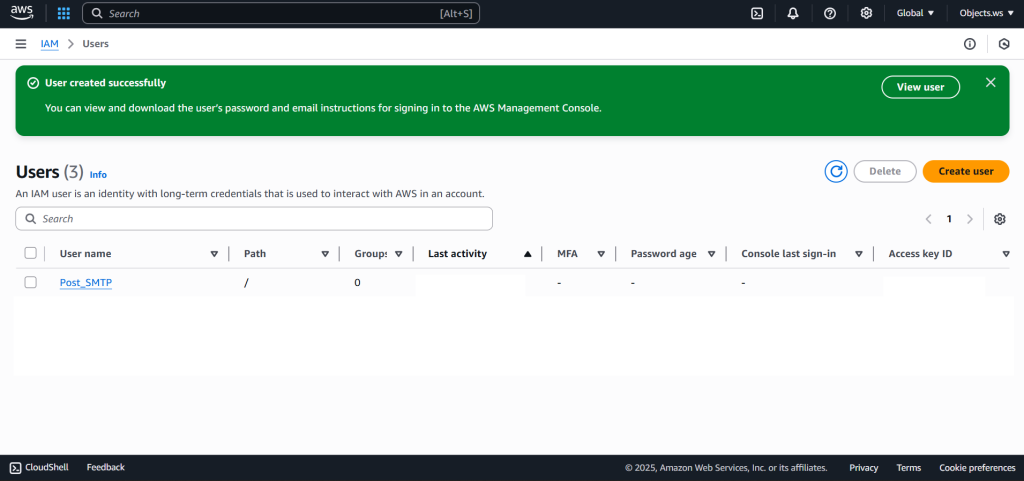Open the help question mark icon

pos(830,14)
